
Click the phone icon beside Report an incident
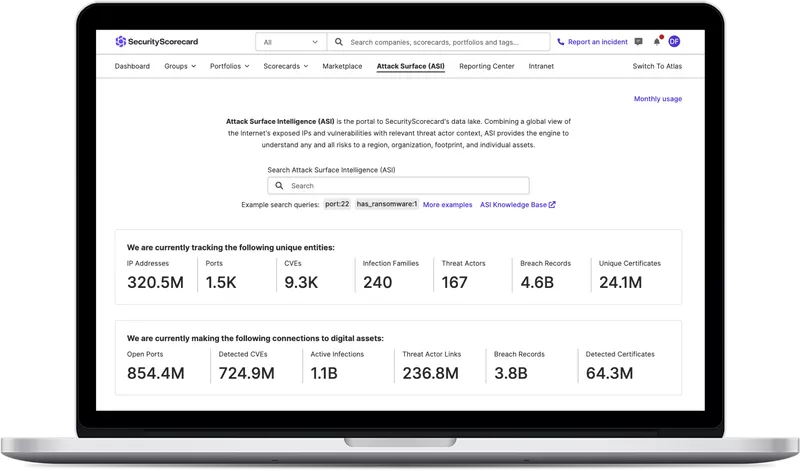pyautogui.click(x=561, y=42)
